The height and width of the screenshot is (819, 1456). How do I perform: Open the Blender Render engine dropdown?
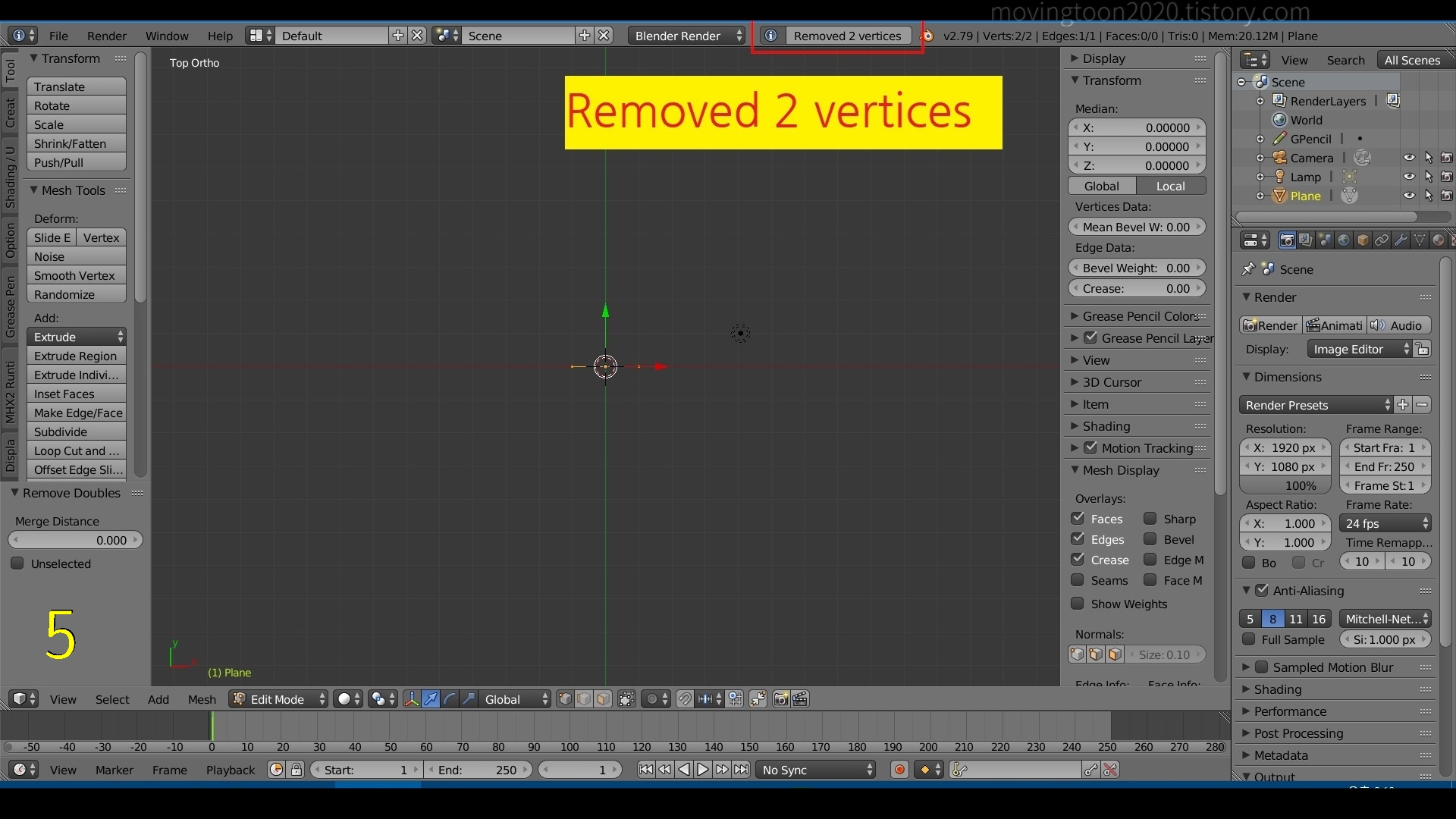(687, 36)
